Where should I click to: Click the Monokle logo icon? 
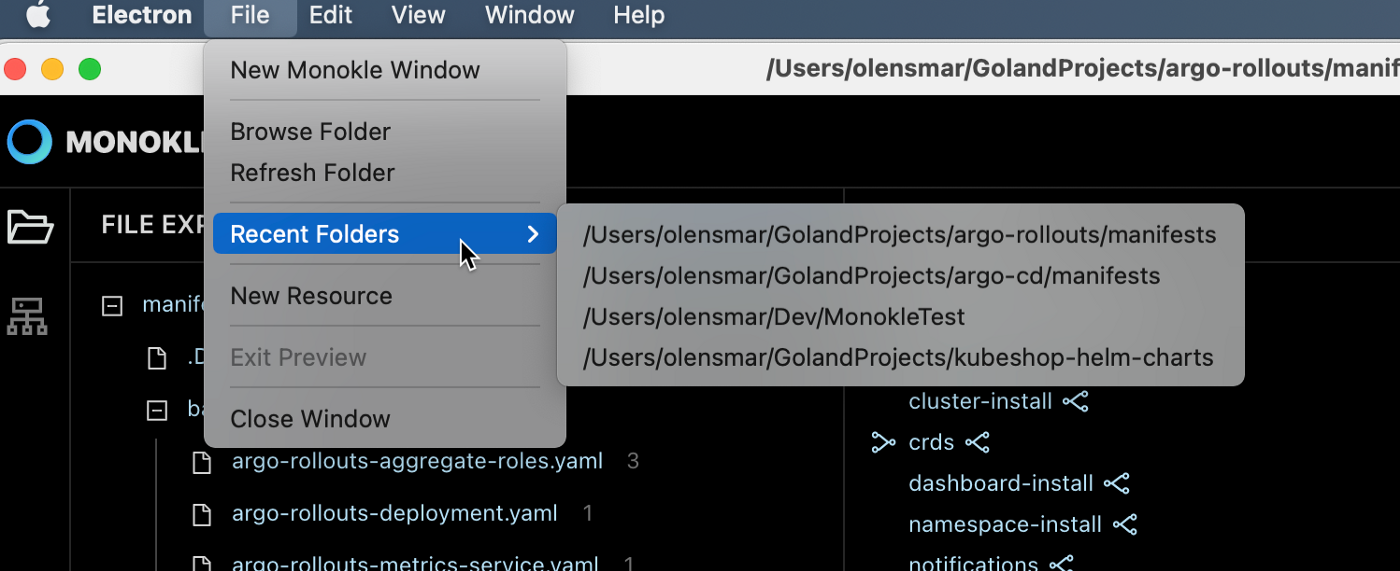[29, 142]
